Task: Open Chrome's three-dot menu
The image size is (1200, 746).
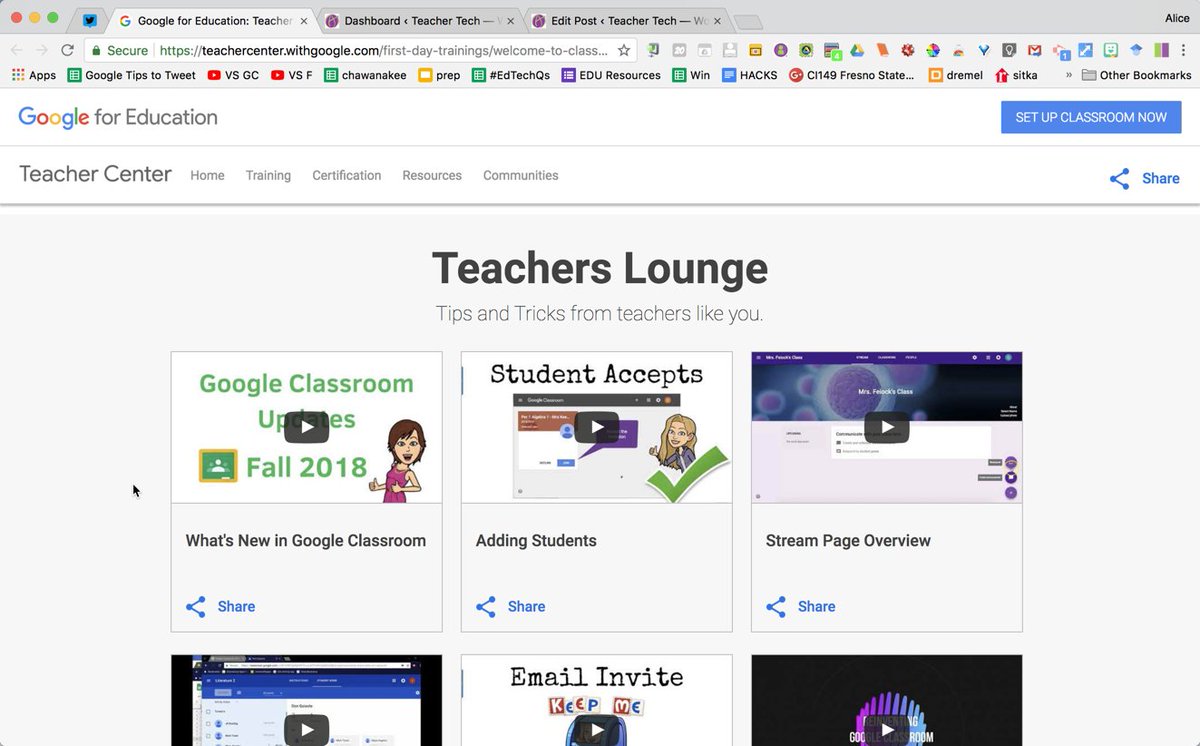Action: 1183,50
